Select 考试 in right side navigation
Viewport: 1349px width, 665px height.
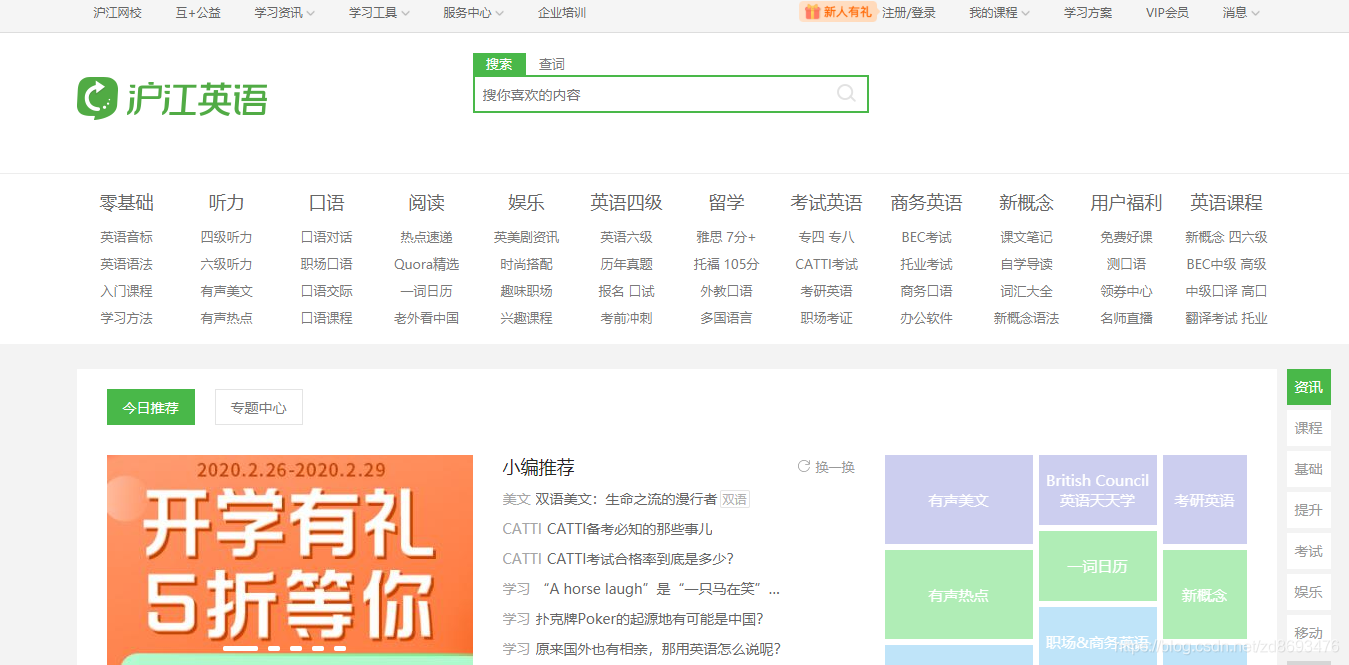click(x=1309, y=551)
